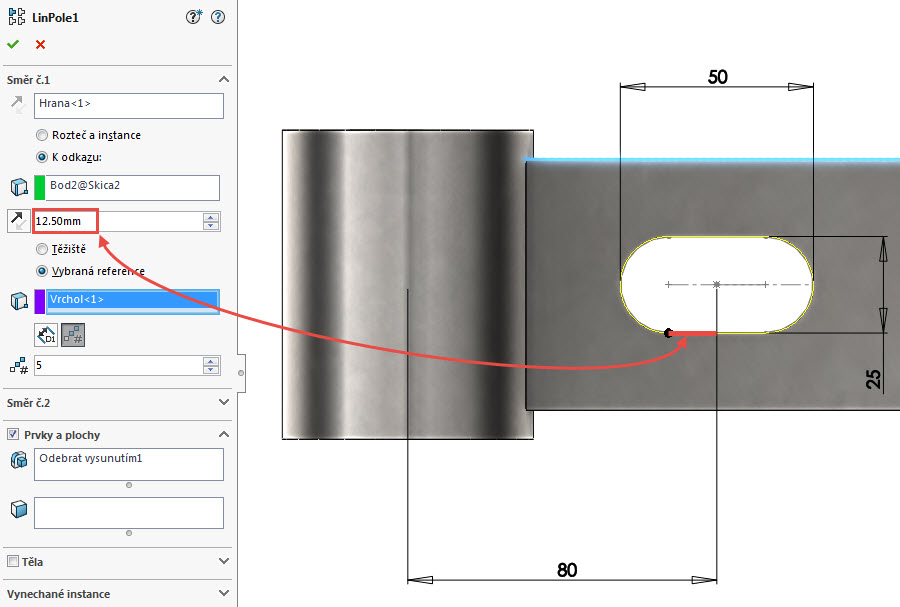Expand the Vynechané instance section
This screenshot has height=607, width=900.
tap(223, 594)
